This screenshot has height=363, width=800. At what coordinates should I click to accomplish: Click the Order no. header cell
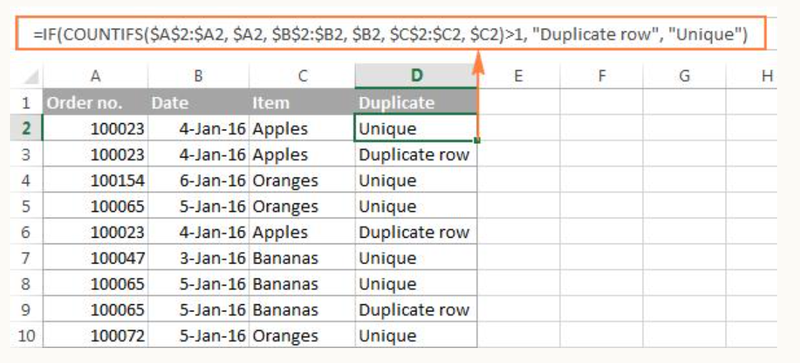[95, 102]
